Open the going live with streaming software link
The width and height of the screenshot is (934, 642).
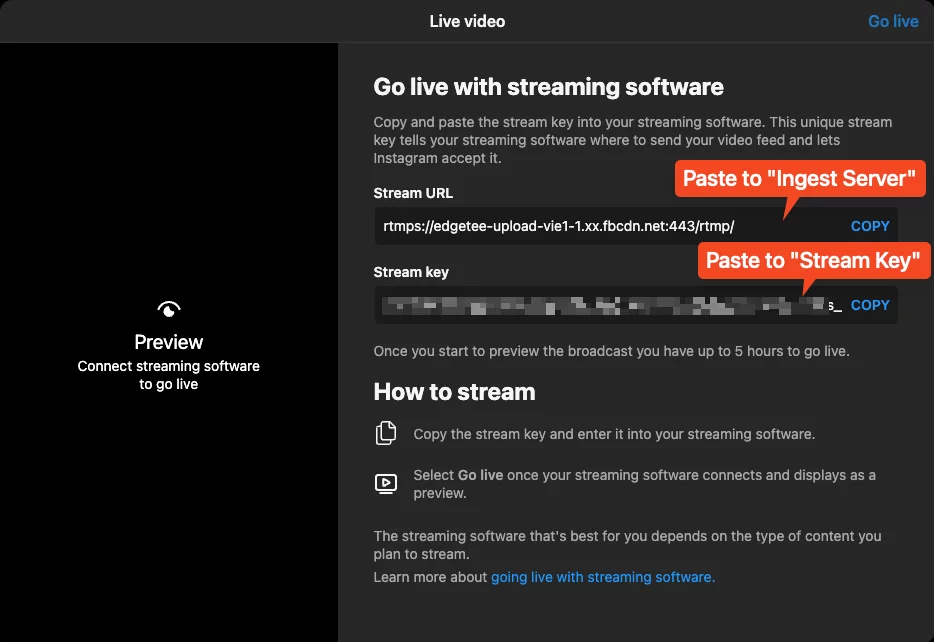pyautogui.click(x=603, y=577)
